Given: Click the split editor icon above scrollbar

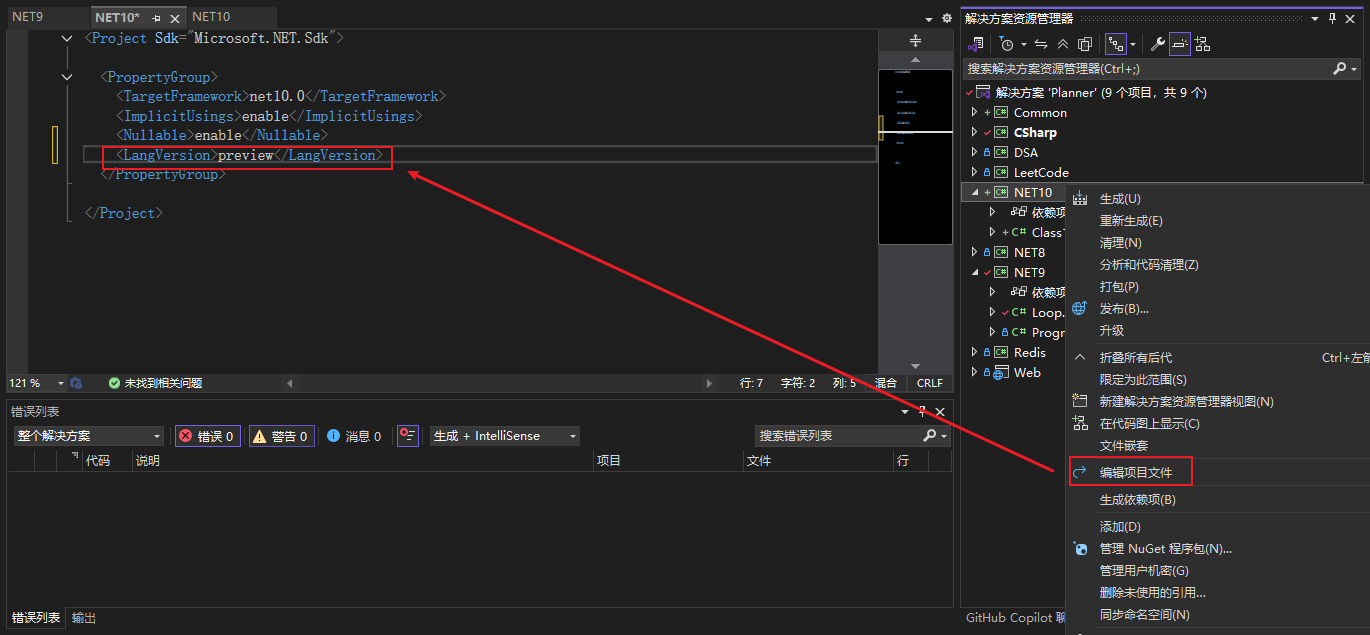Looking at the screenshot, I should (x=915, y=40).
